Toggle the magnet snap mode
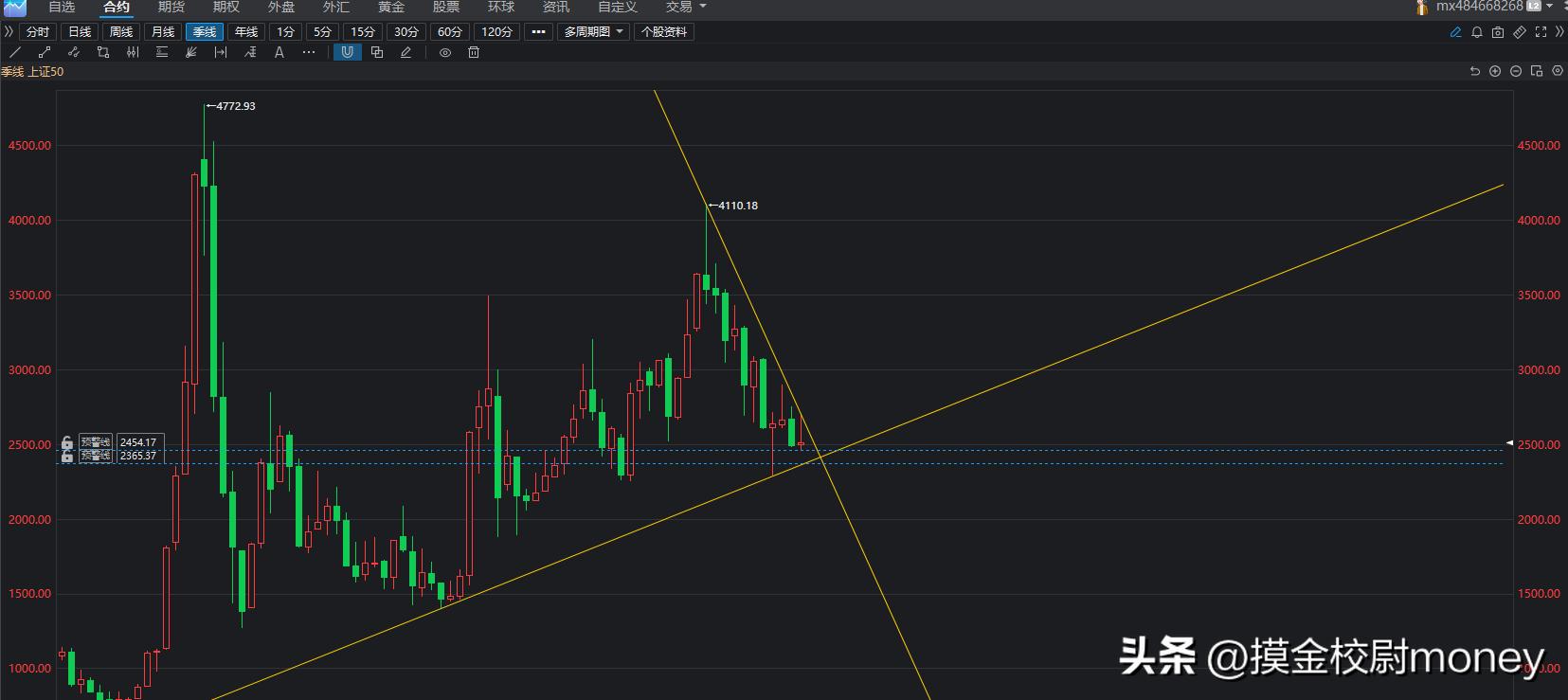1568x700 pixels. click(348, 53)
